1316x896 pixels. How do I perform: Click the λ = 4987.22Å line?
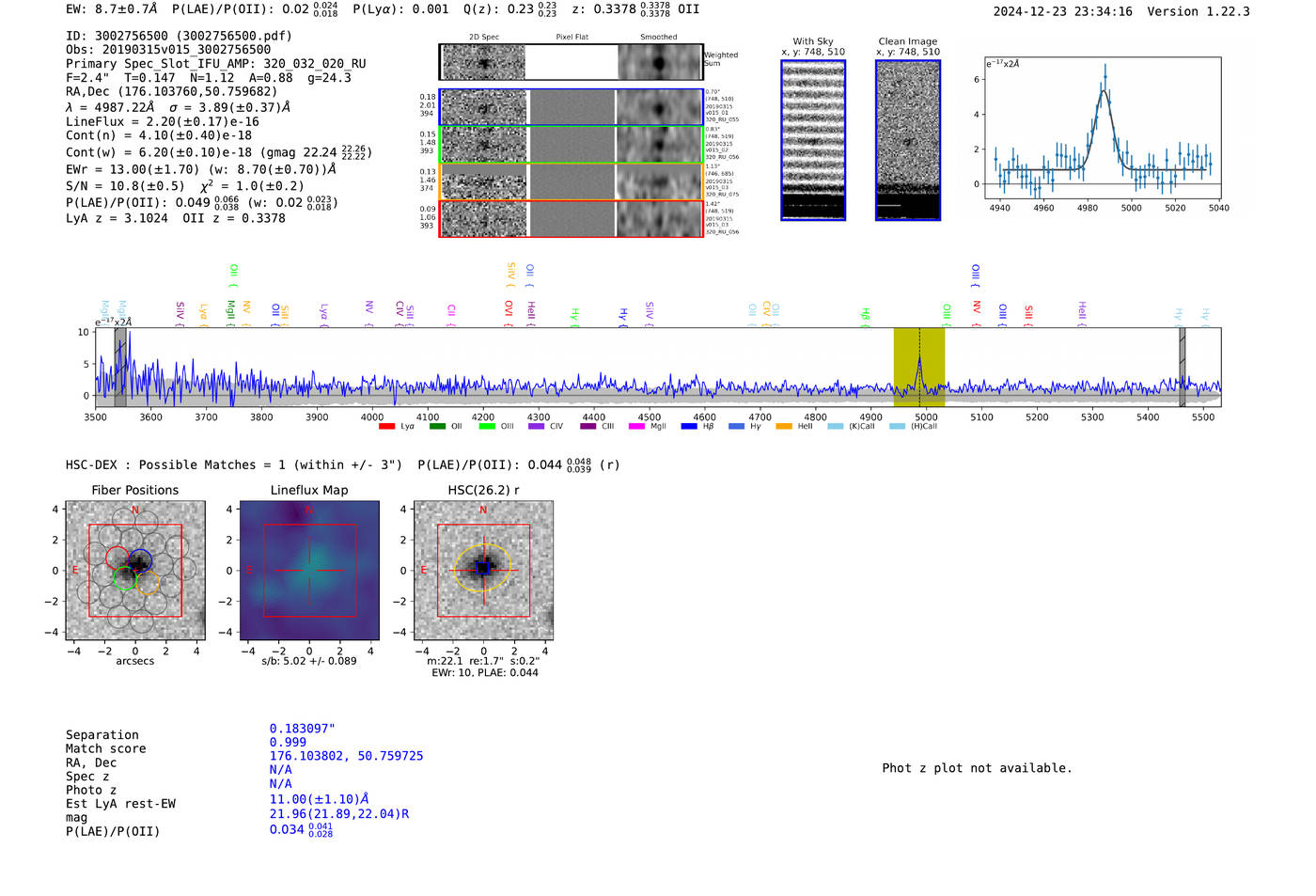pyautogui.click(x=178, y=107)
